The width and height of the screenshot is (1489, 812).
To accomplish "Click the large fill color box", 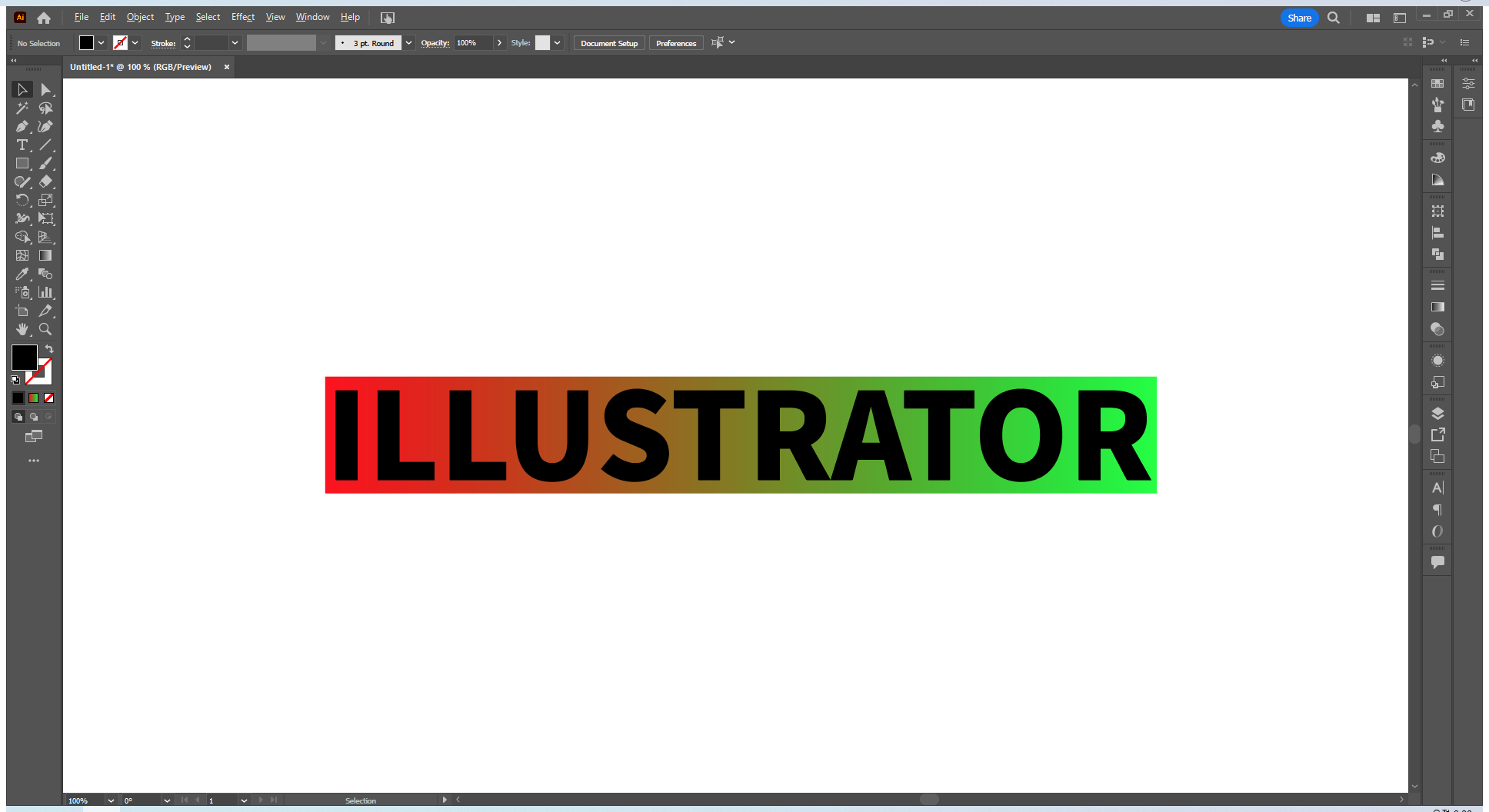I will pyautogui.click(x=24, y=358).
